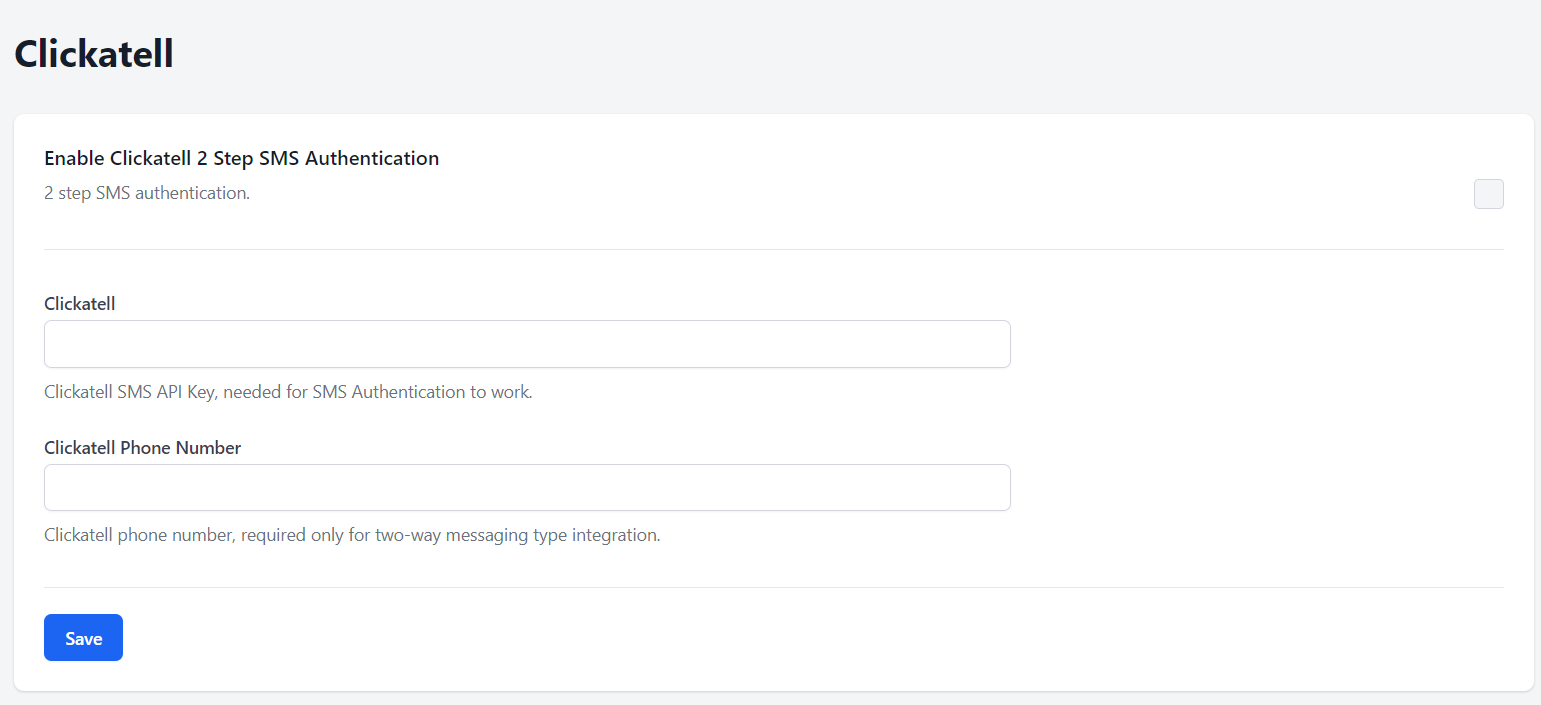
Task: Click the "Clickatell Phone Number" field label
Action: [143, 448]
